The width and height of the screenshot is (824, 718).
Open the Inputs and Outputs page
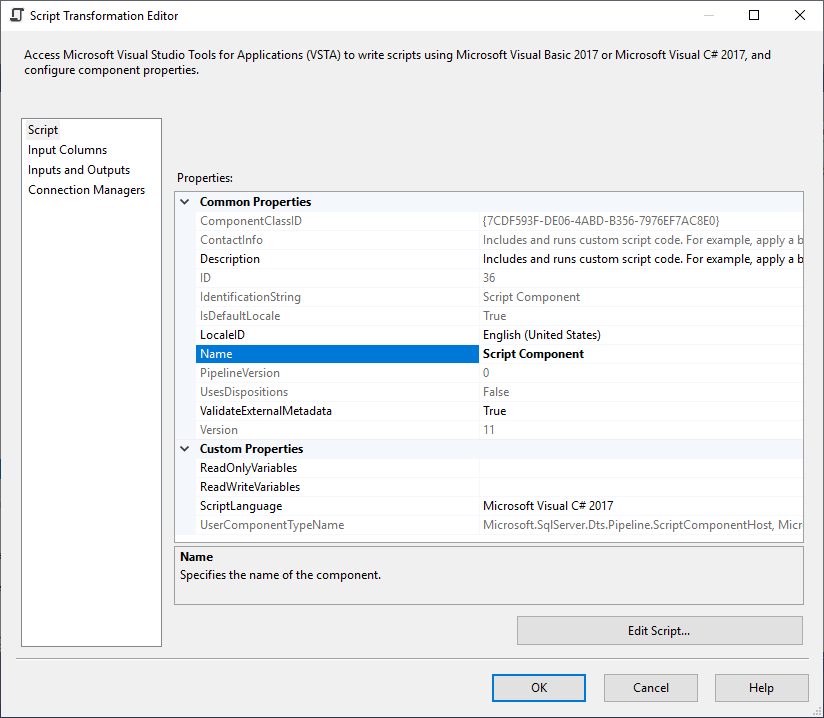(78, 169)
